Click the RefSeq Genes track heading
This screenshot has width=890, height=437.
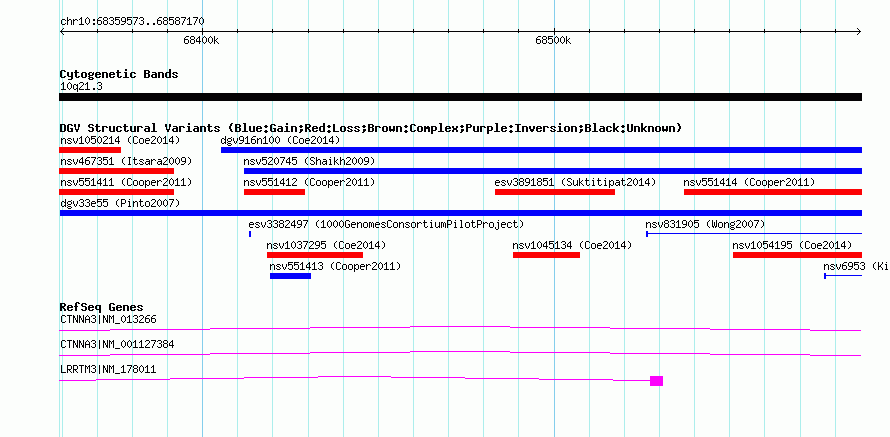101,308
